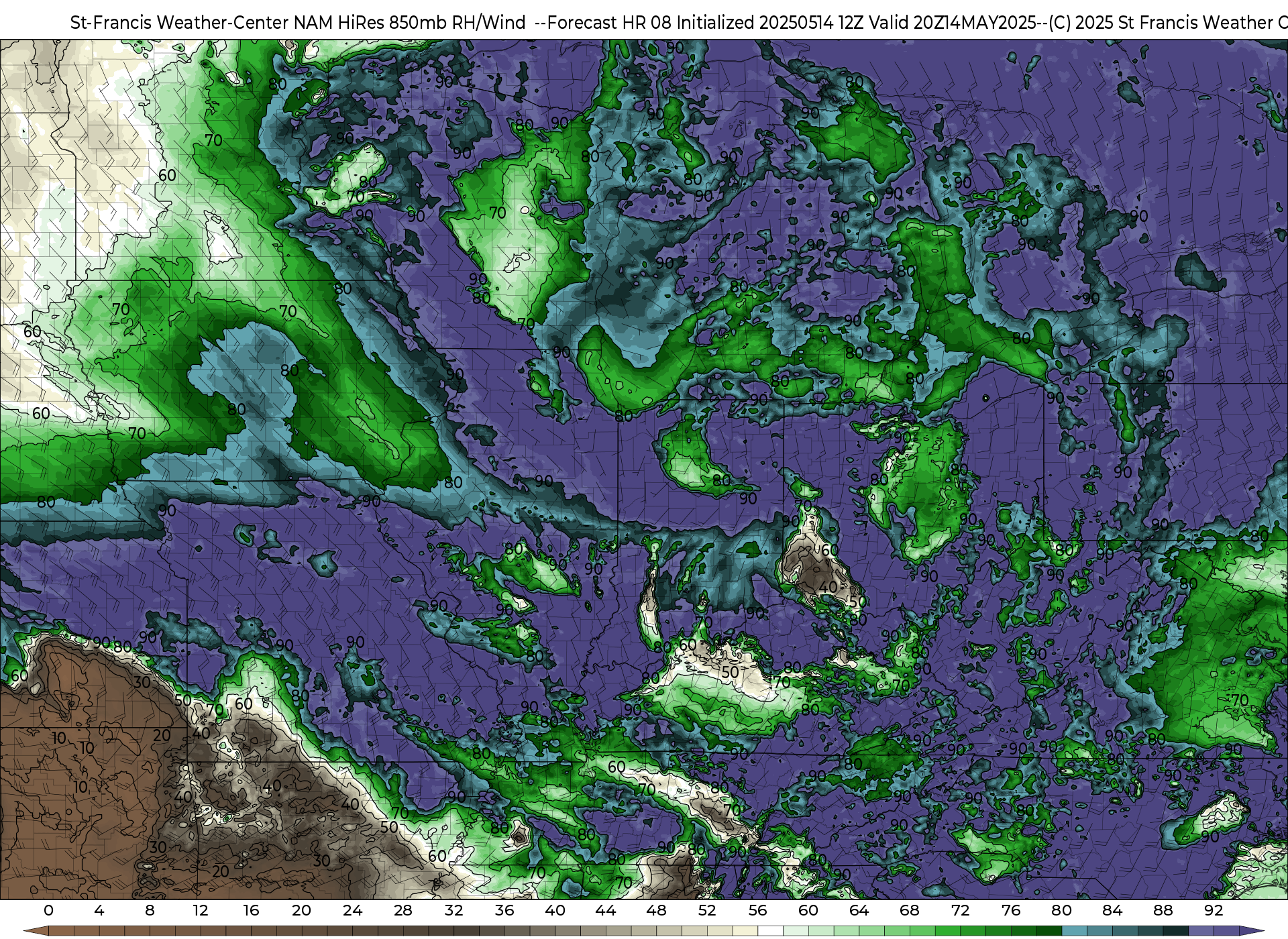Click the colorbar tick label '64'
The image size is (1288, 939).
tap(859, 910)
